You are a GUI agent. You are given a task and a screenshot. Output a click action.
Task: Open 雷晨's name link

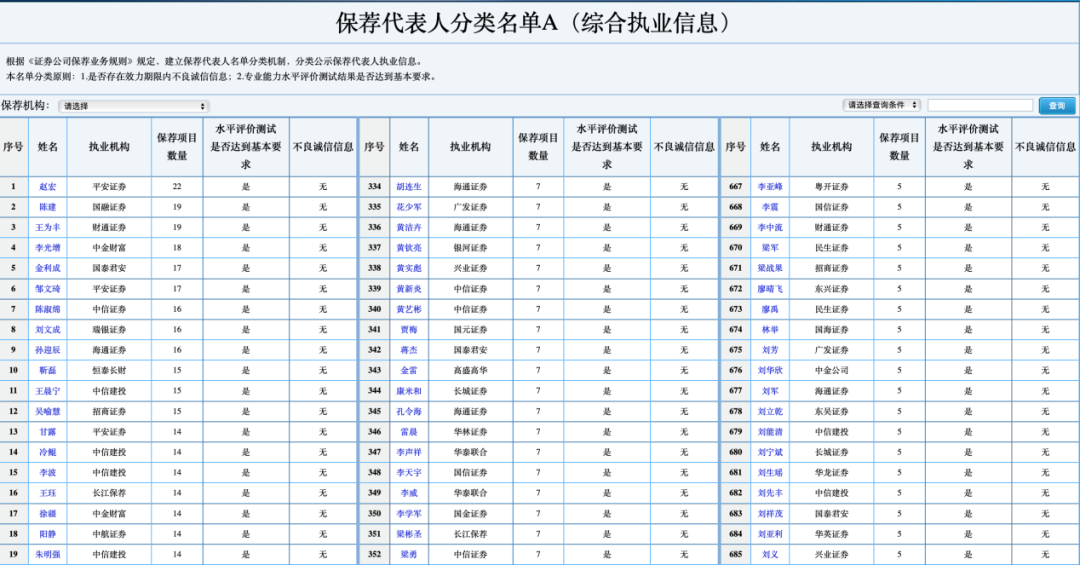coord(408,432)
